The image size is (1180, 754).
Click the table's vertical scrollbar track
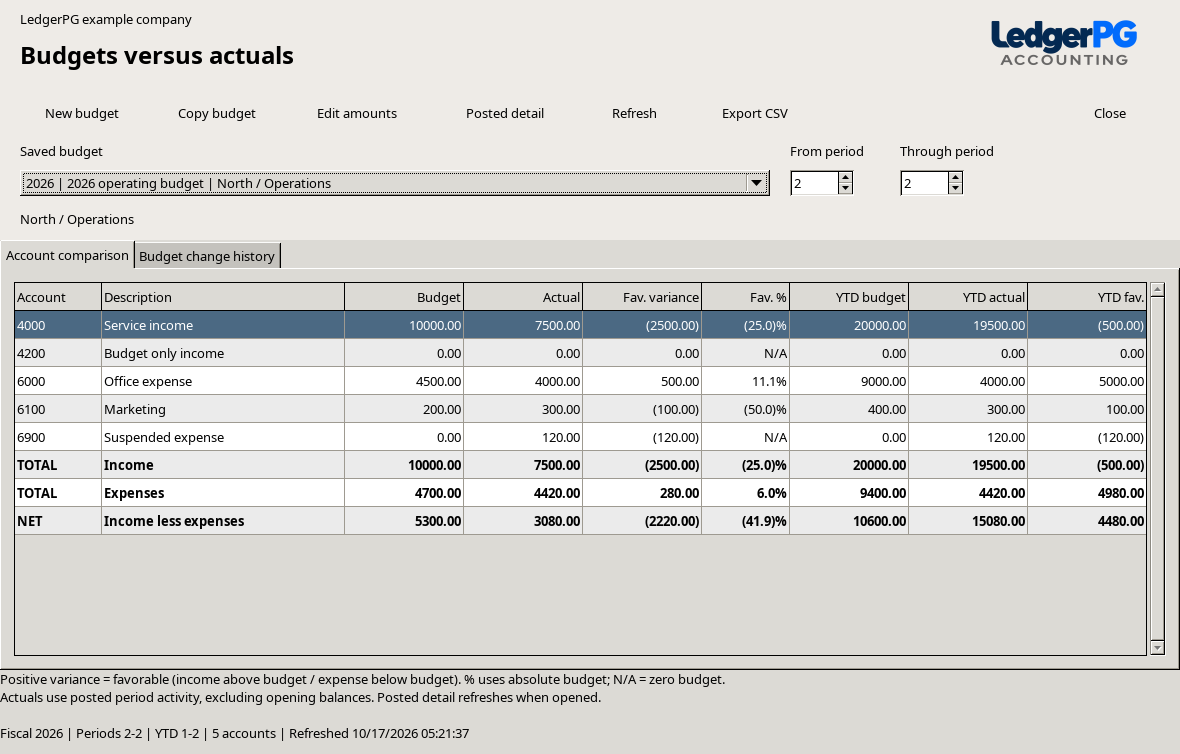click(x=1157, y=468)
